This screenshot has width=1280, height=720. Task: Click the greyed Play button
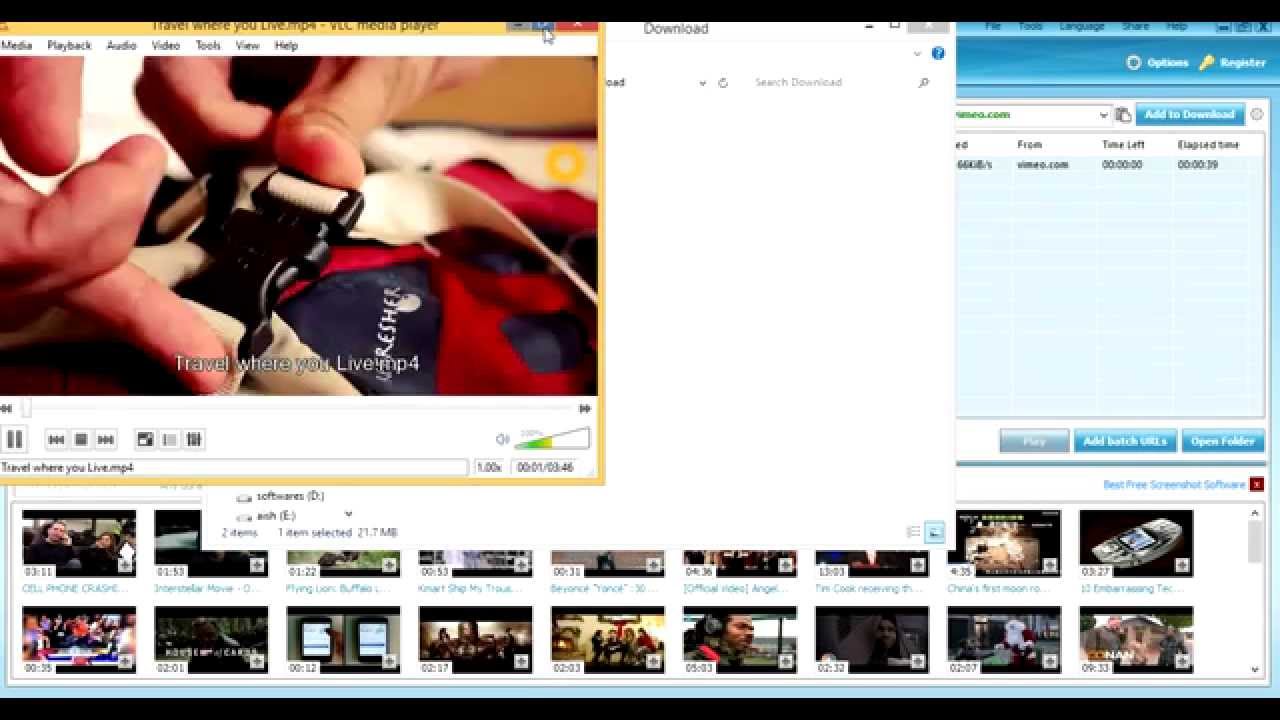tap(1034, 441)
